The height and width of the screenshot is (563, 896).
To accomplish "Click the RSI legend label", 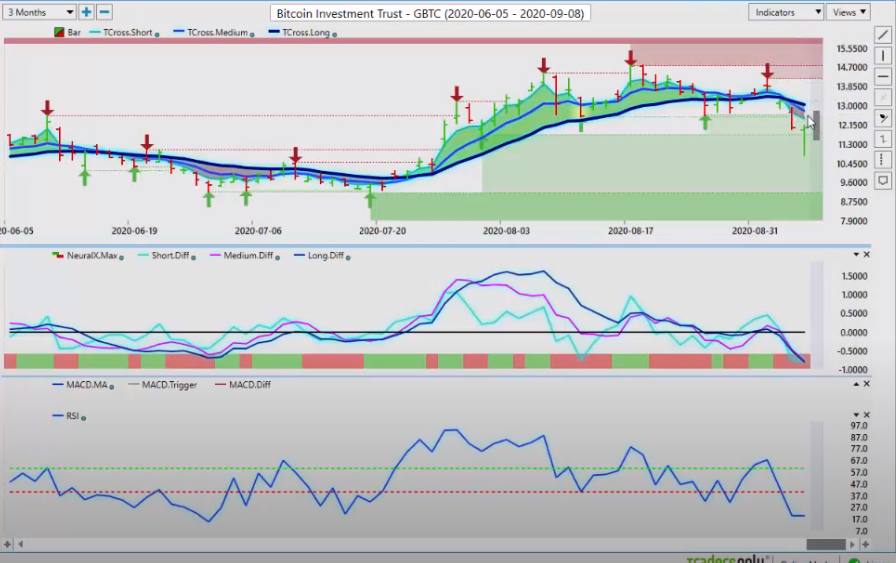I will pos(73,416).
